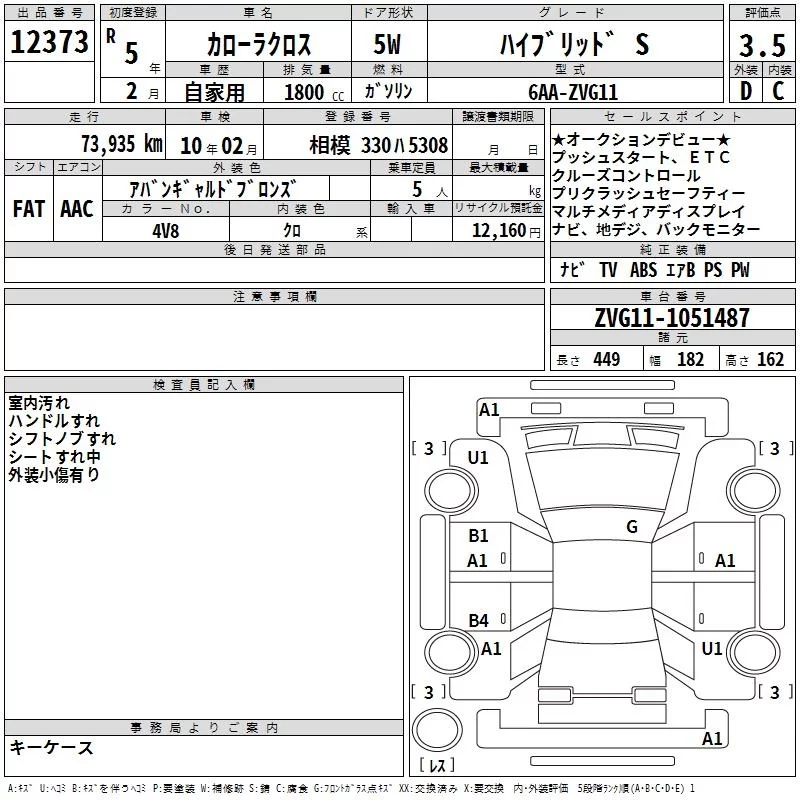This screenshot has height=800, width=800.
Task: Select the inspector note シフトノブすれ
Action: point(62,439)
